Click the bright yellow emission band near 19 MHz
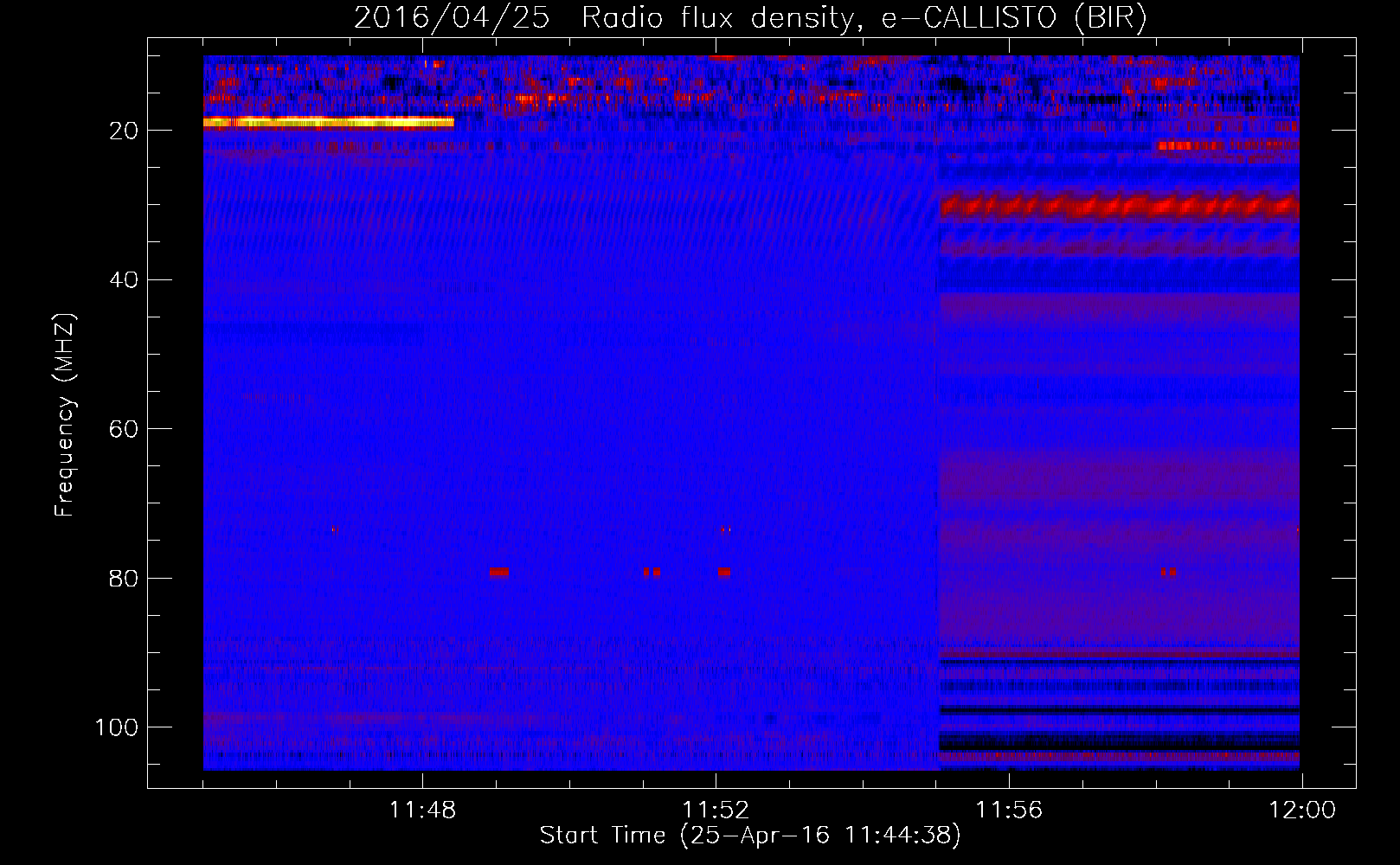1400x865 pixels. click(x=329, y=122)
